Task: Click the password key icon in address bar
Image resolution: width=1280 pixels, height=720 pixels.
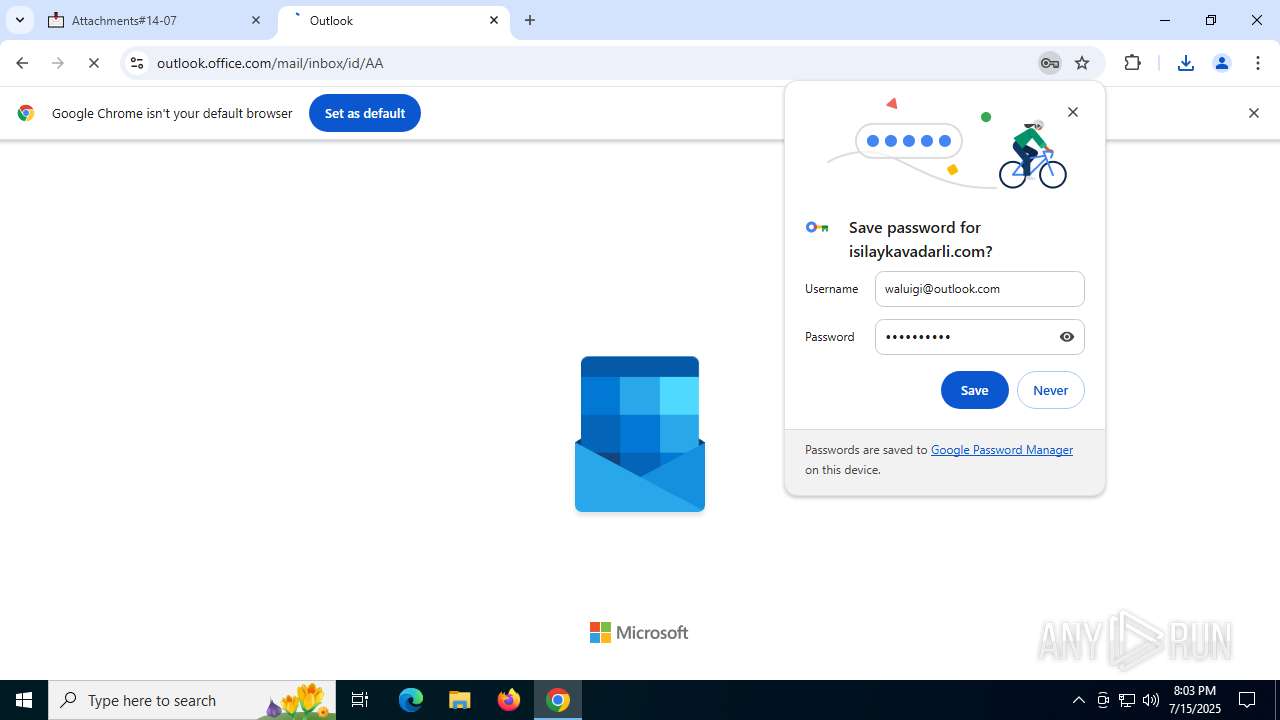Action: coord(1049,63)
